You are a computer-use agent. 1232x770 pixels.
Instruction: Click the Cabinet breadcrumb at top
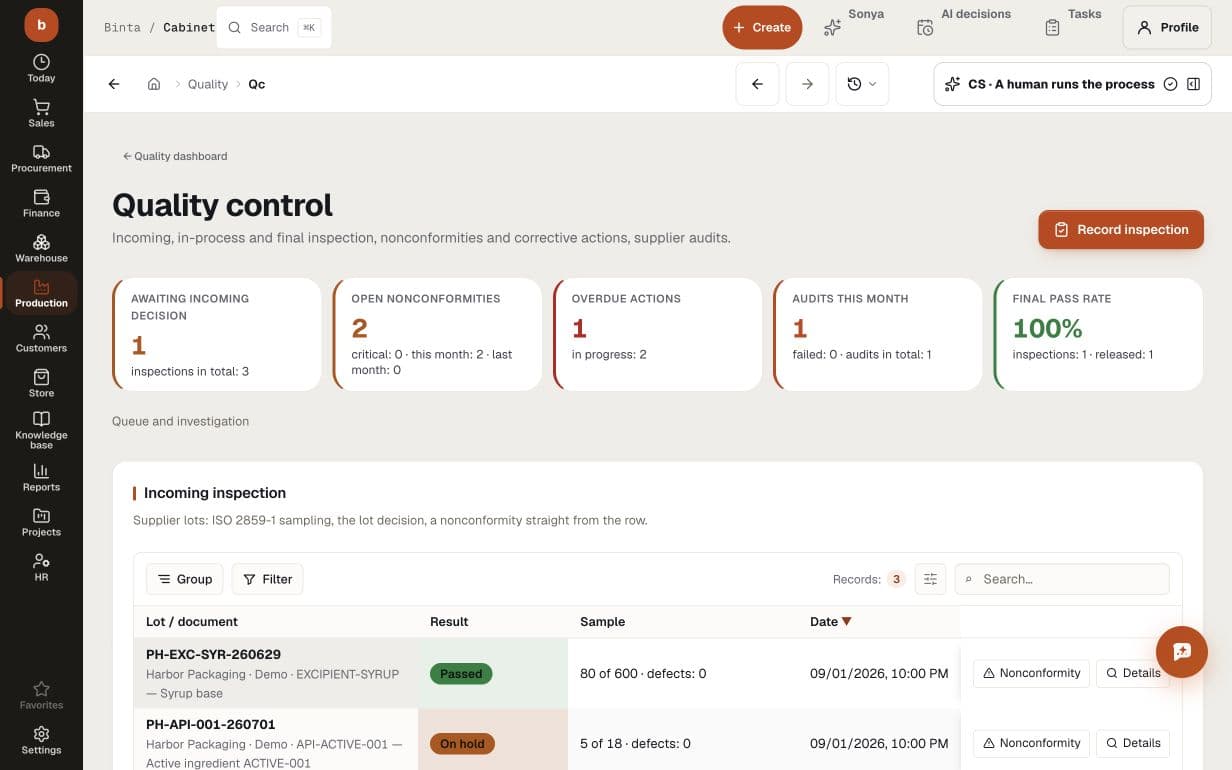tap(189, 27)
